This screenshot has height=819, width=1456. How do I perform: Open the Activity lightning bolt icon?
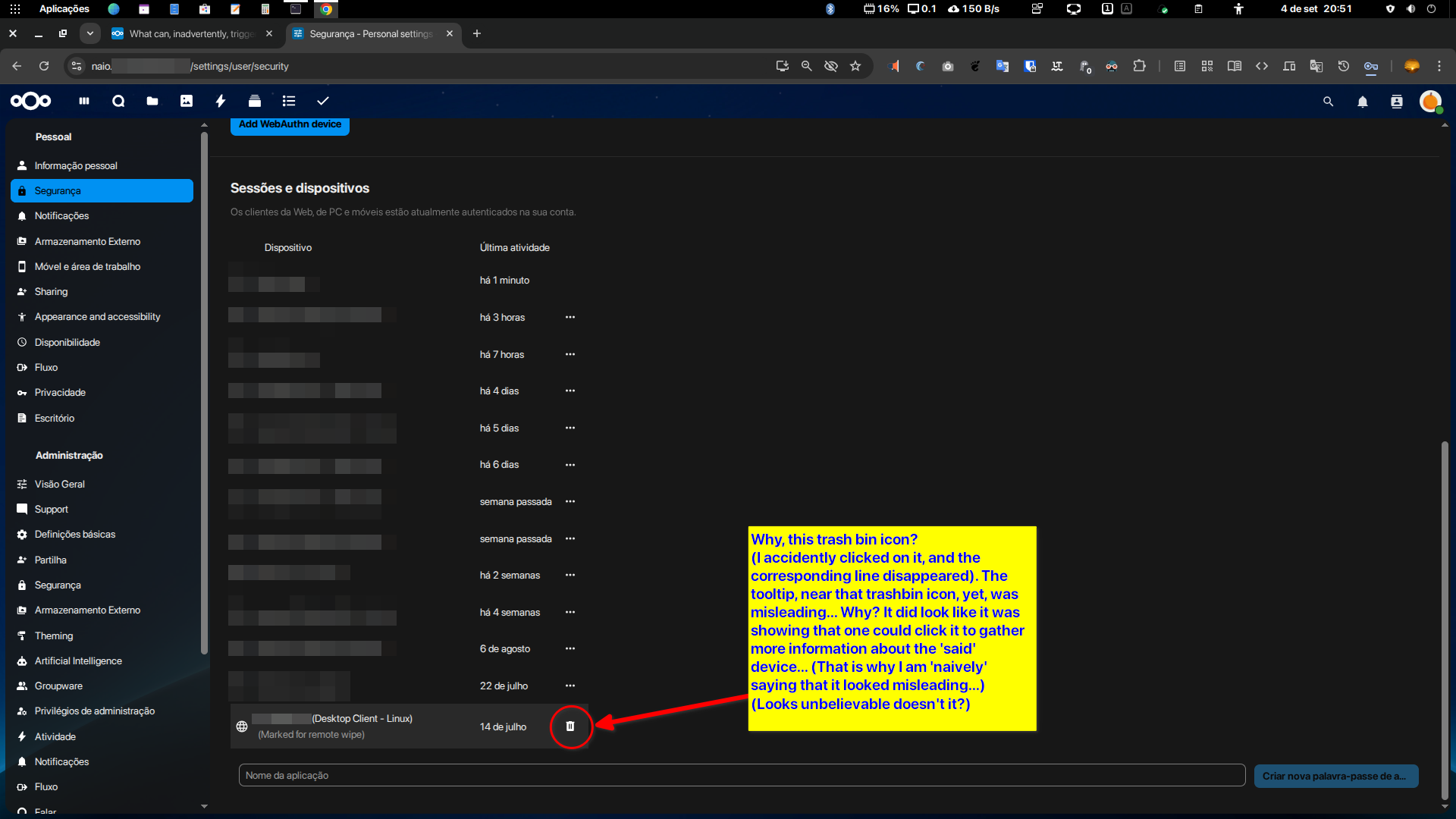[221, 101]
